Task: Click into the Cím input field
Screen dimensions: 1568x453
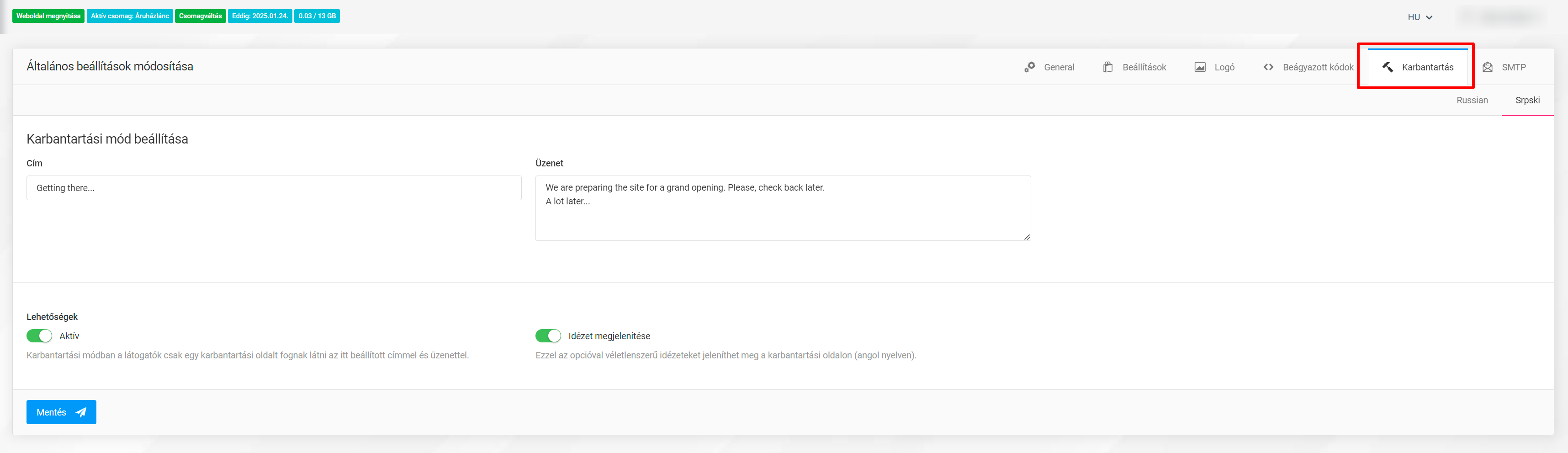Action: (x=273, y=188)
